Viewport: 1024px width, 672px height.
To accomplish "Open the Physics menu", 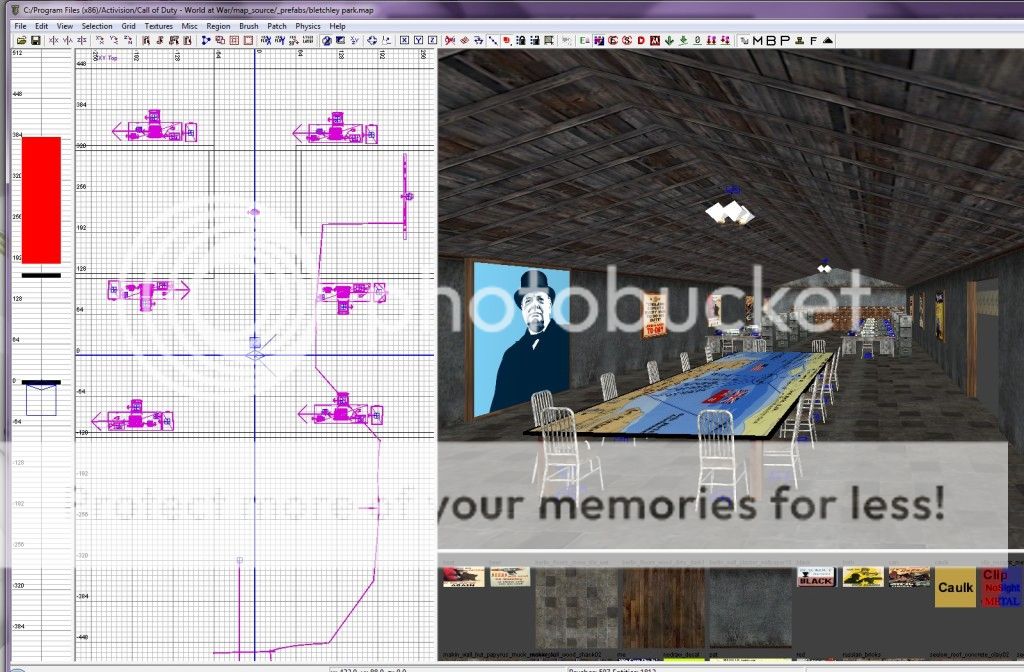I will tap(307, 25).
